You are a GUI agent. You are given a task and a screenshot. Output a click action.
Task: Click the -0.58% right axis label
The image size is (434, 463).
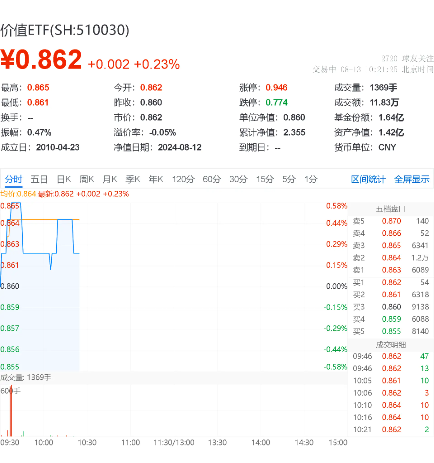tap(335, 367)
